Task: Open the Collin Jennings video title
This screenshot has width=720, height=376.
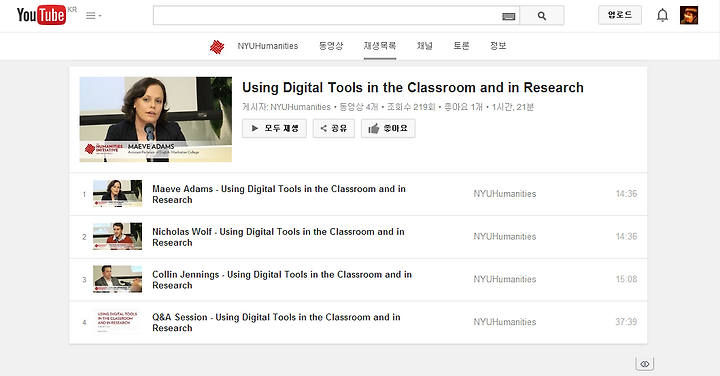Action: point(282,280)
